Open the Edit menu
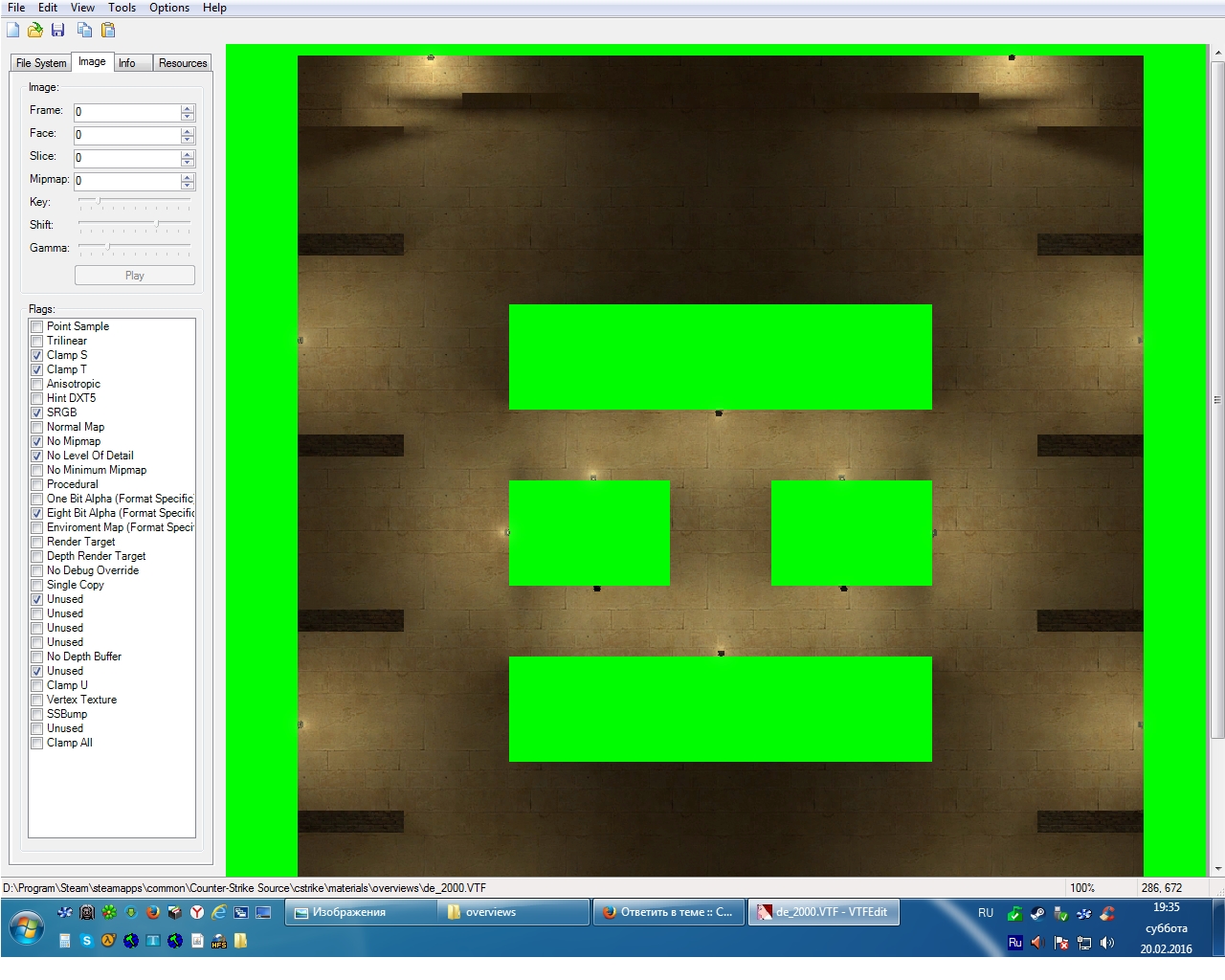 point(48,8)
